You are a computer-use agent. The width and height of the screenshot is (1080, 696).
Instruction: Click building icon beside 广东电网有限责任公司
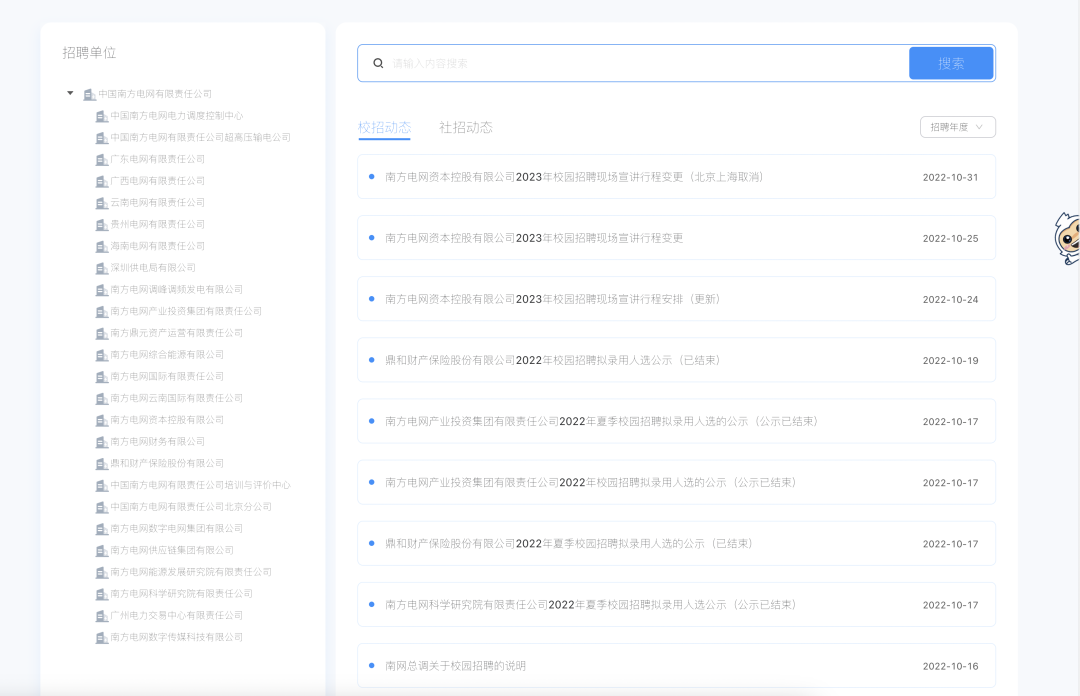102,160
